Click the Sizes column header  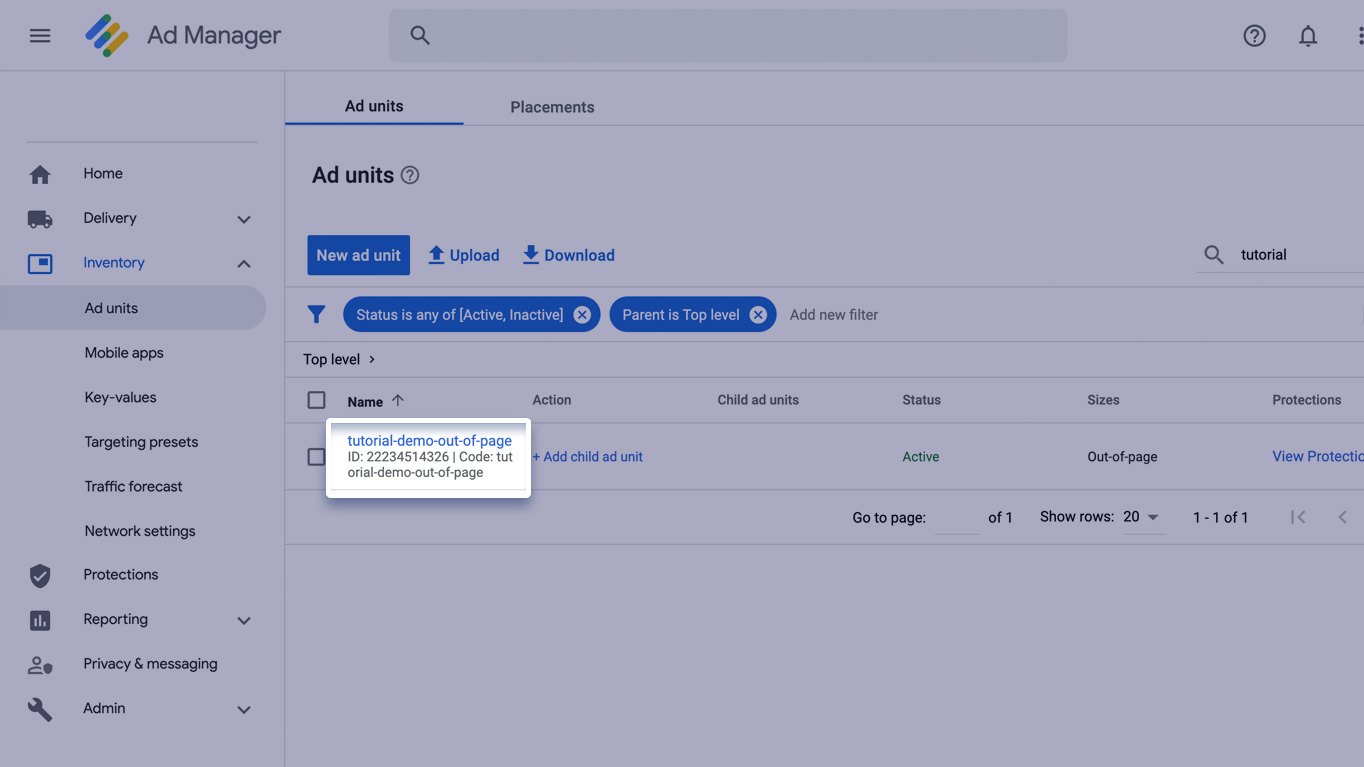click(x=1104, y=400)
